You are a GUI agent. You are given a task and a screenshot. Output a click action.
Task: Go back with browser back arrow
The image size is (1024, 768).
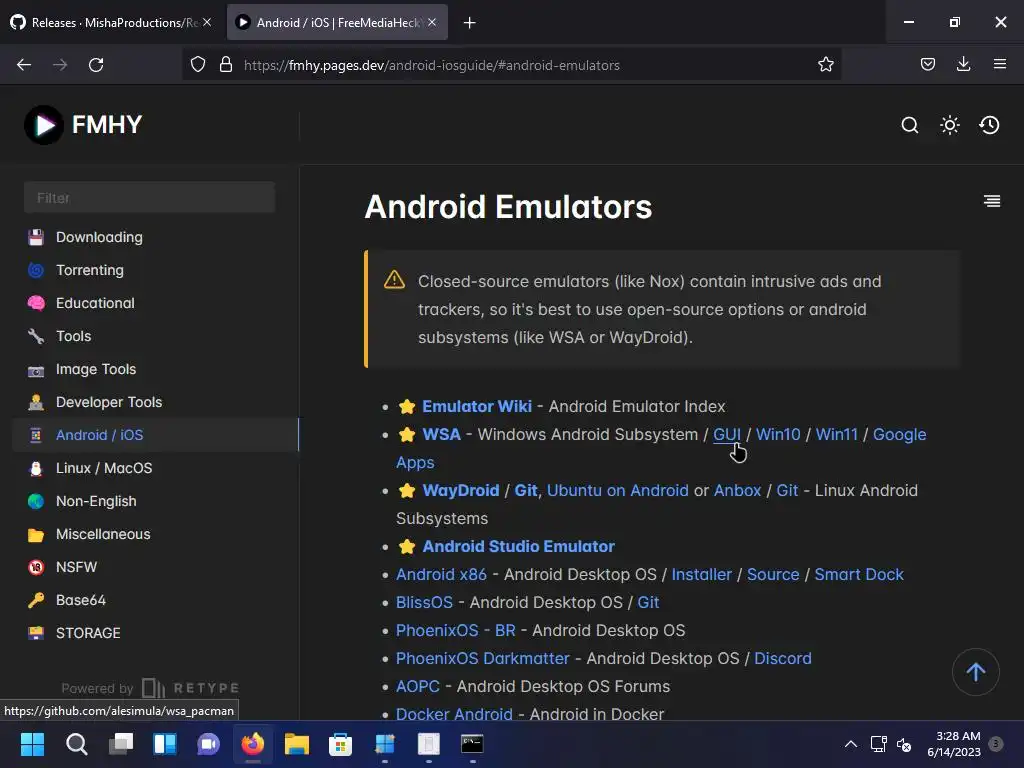24,65
